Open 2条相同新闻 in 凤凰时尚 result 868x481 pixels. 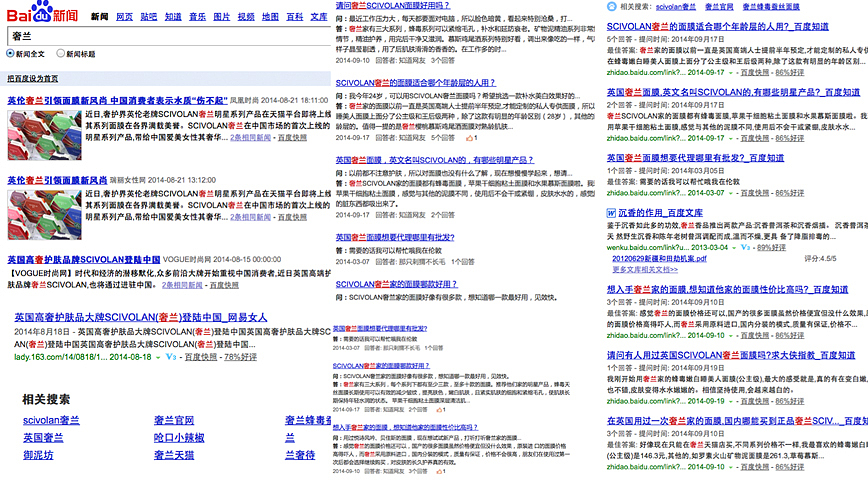251,138
